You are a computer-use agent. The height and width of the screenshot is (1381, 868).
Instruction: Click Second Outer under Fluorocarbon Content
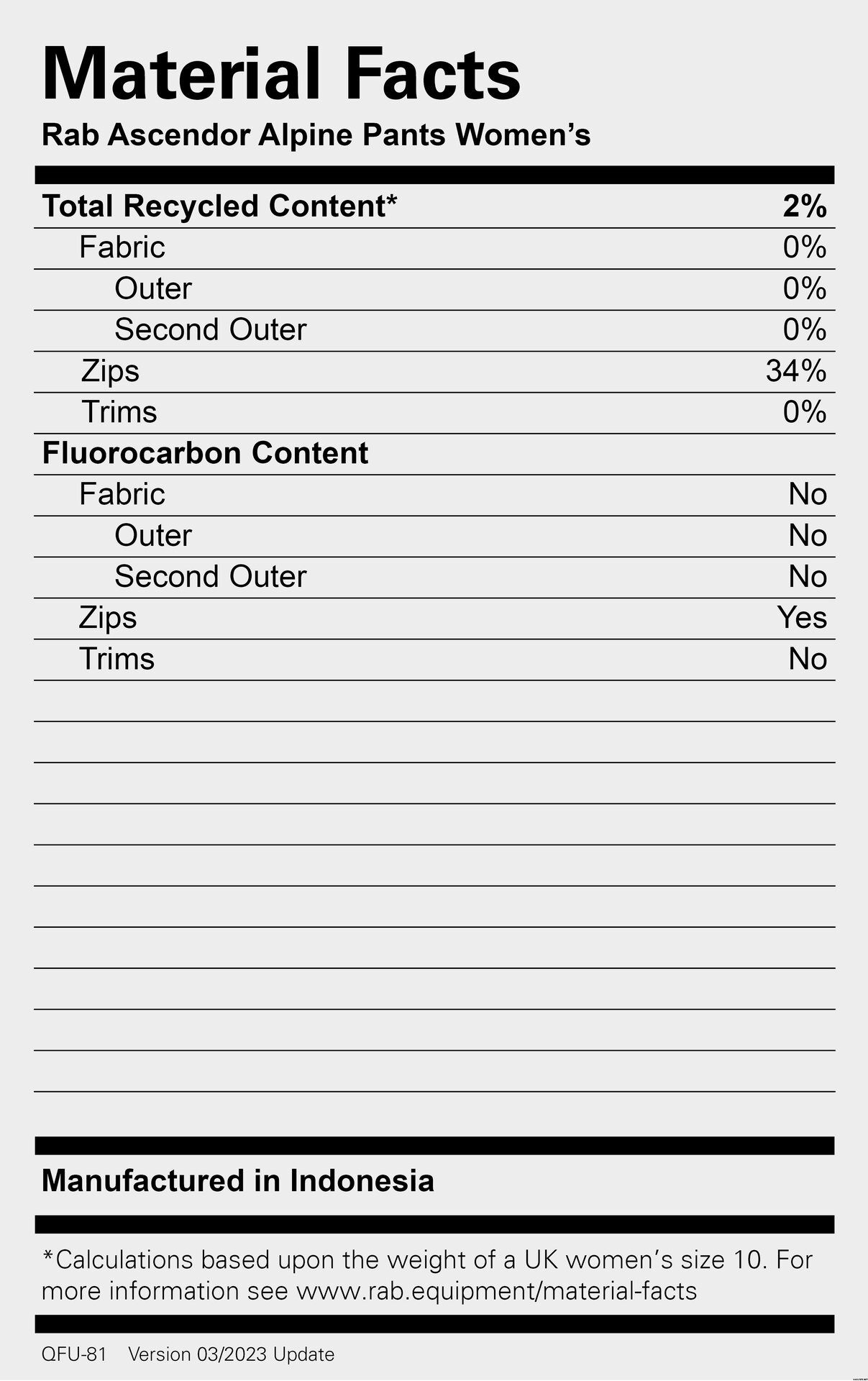[x=211, y=577]
